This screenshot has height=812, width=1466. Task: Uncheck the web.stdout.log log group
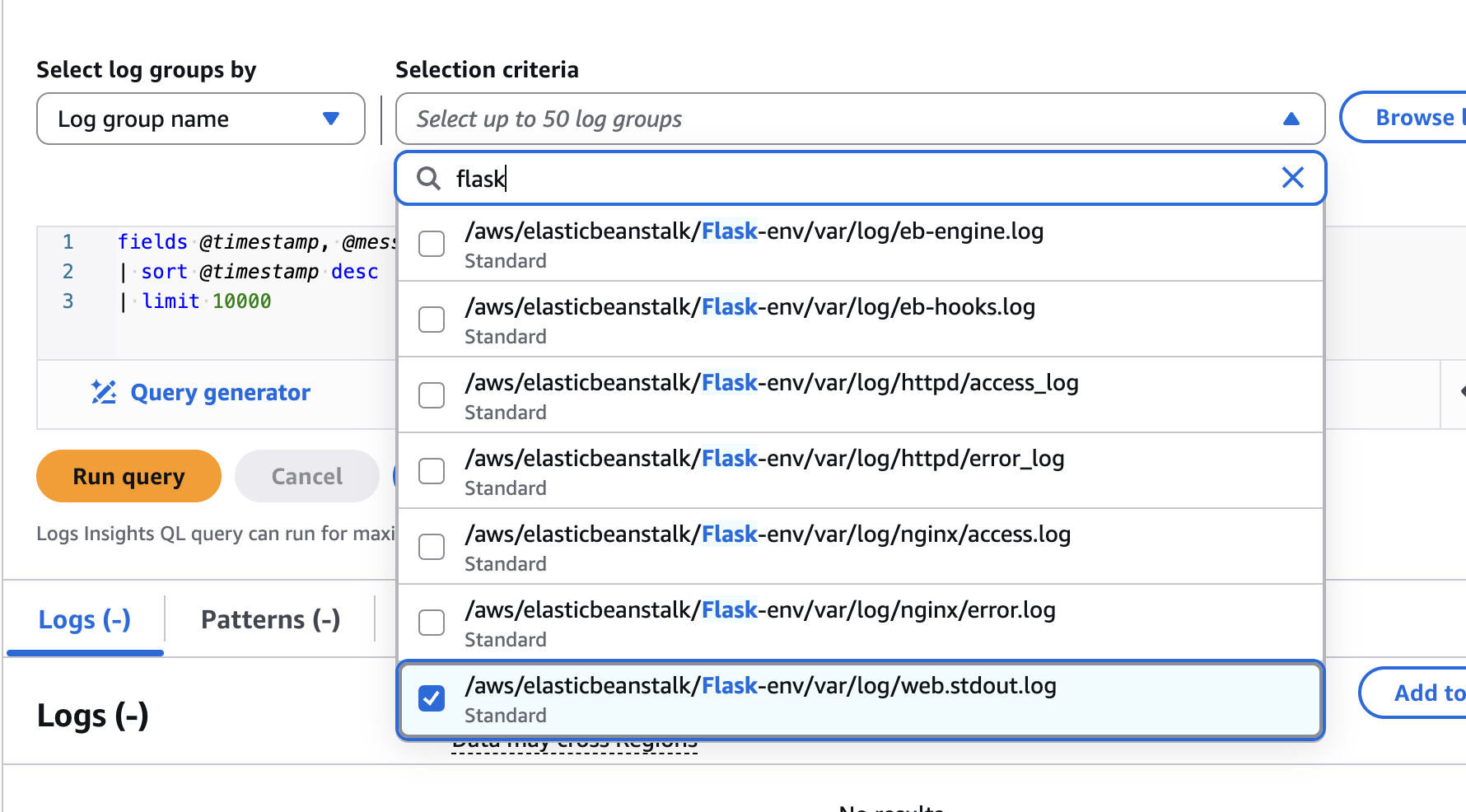pyautogui.click(x=432, y=698)
